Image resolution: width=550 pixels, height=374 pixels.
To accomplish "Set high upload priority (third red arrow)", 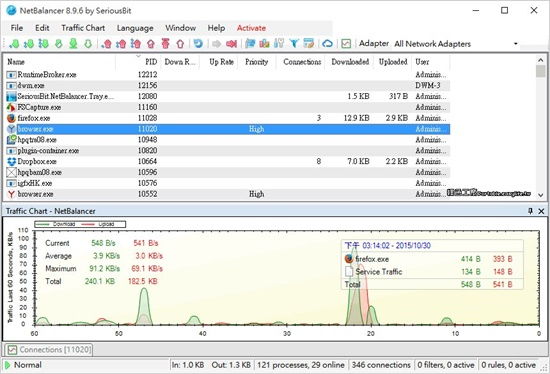I will [x=136, y=44].
